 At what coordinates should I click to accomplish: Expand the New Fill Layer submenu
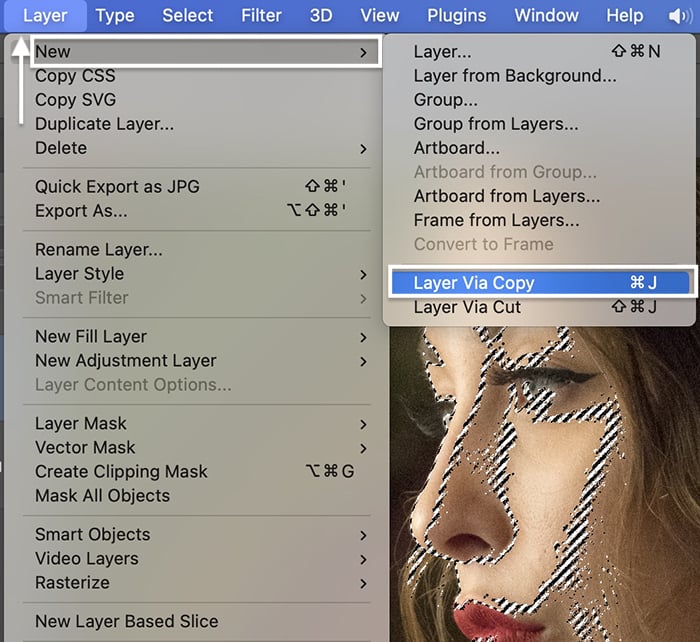click(196, 337)
